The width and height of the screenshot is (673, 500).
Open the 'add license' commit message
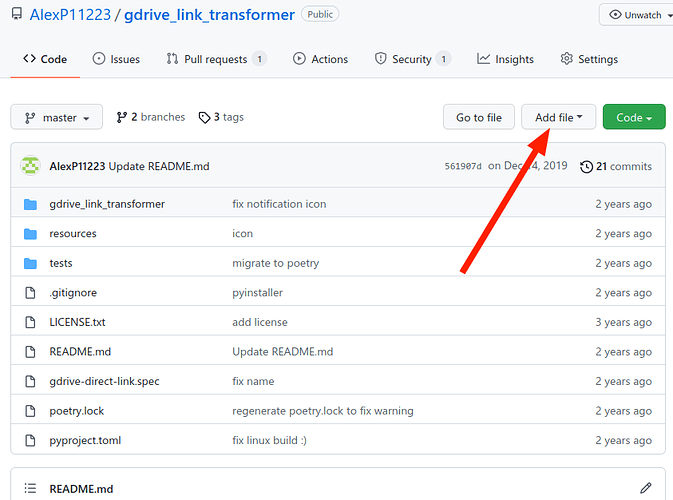260,322
